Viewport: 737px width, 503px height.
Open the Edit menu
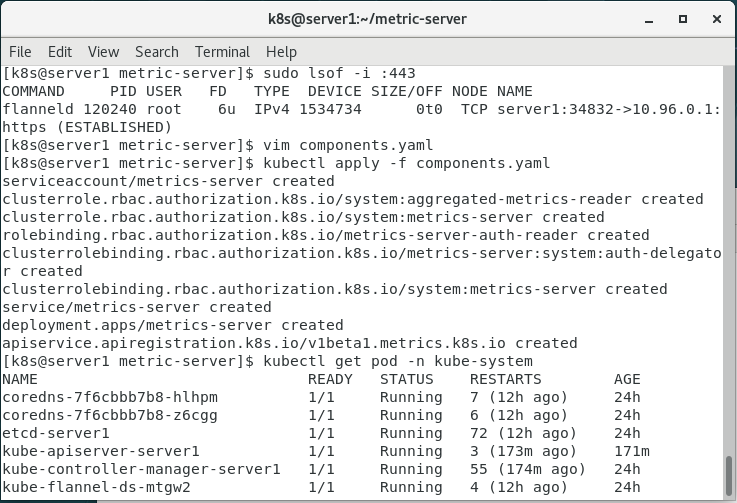[x=60, y=52]
